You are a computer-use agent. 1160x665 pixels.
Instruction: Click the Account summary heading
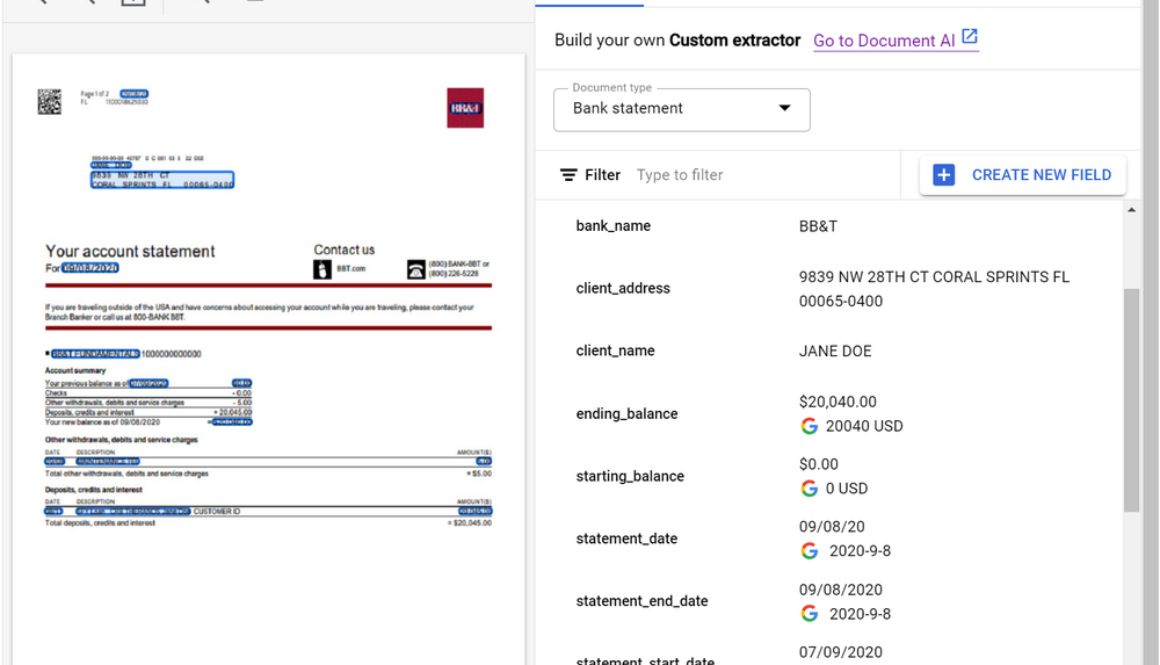tap(75, 371)
